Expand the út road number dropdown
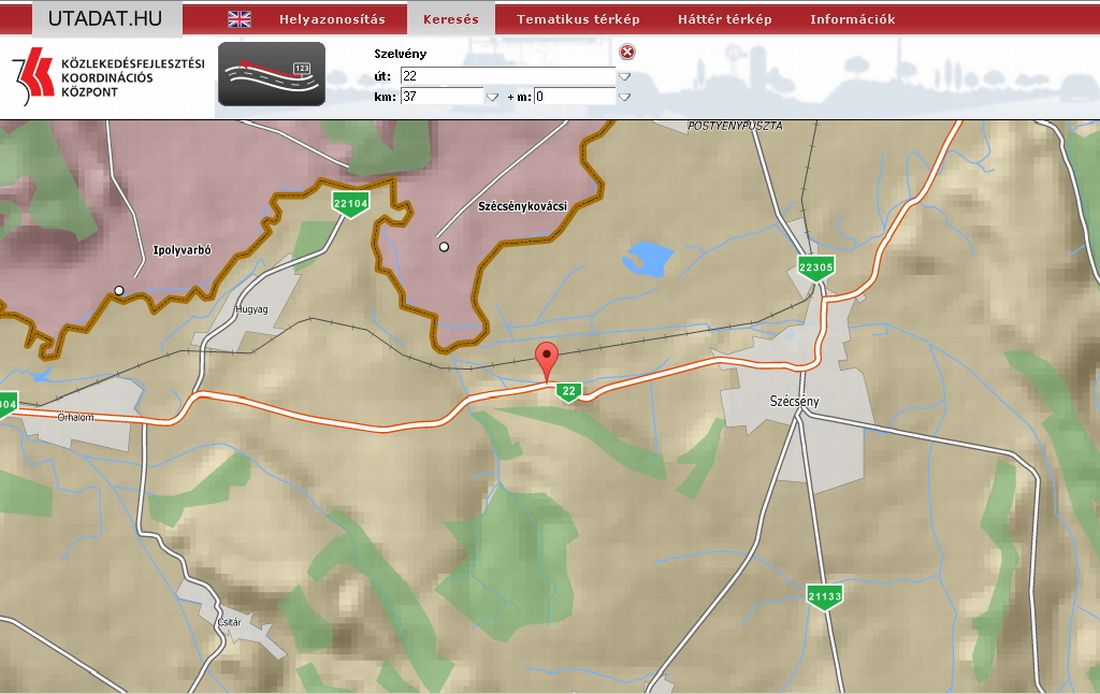Viewport: 1100px width, 694px height. click(x=624, y=76)
